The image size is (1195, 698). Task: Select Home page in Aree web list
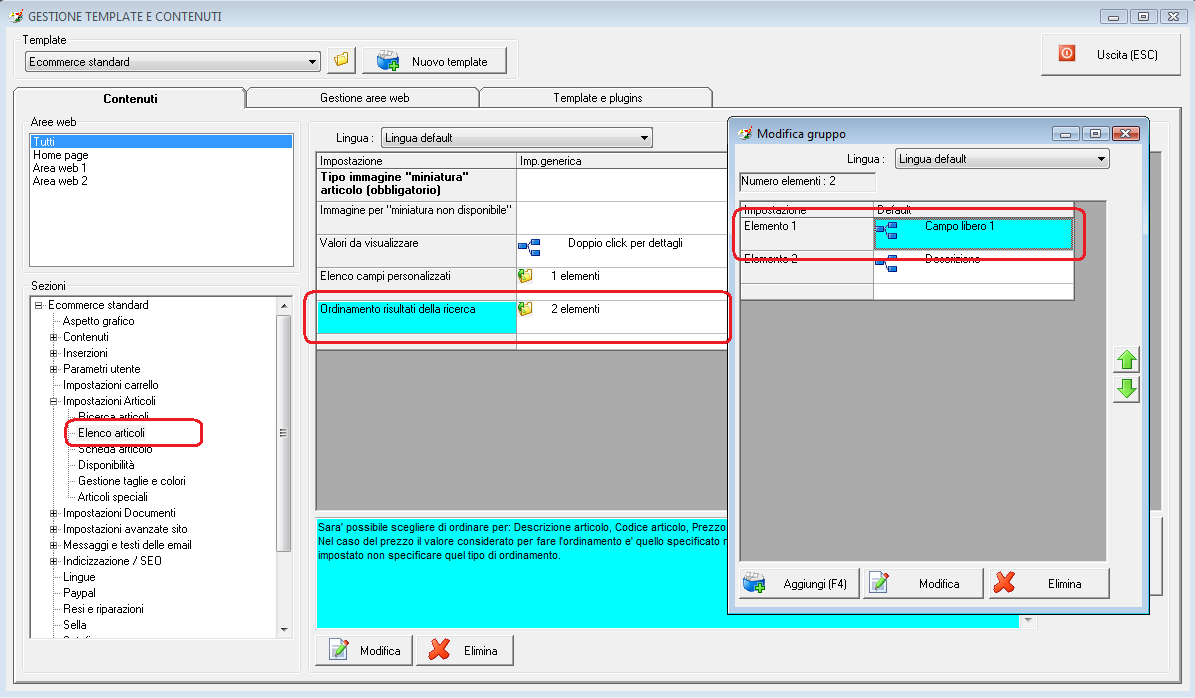pyautogui.click(x=61, y=155)
